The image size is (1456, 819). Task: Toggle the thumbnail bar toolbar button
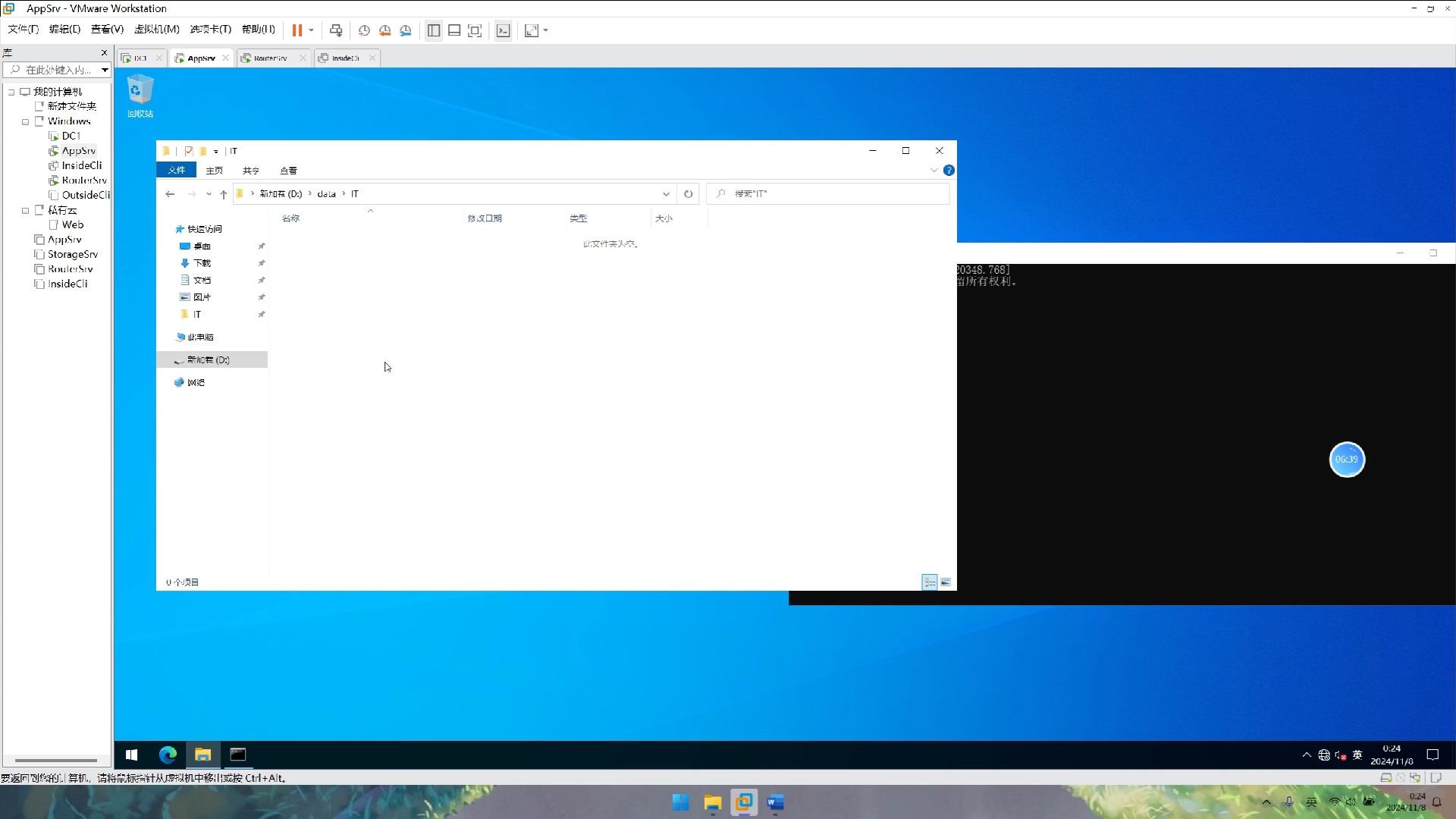click(454, 30)
